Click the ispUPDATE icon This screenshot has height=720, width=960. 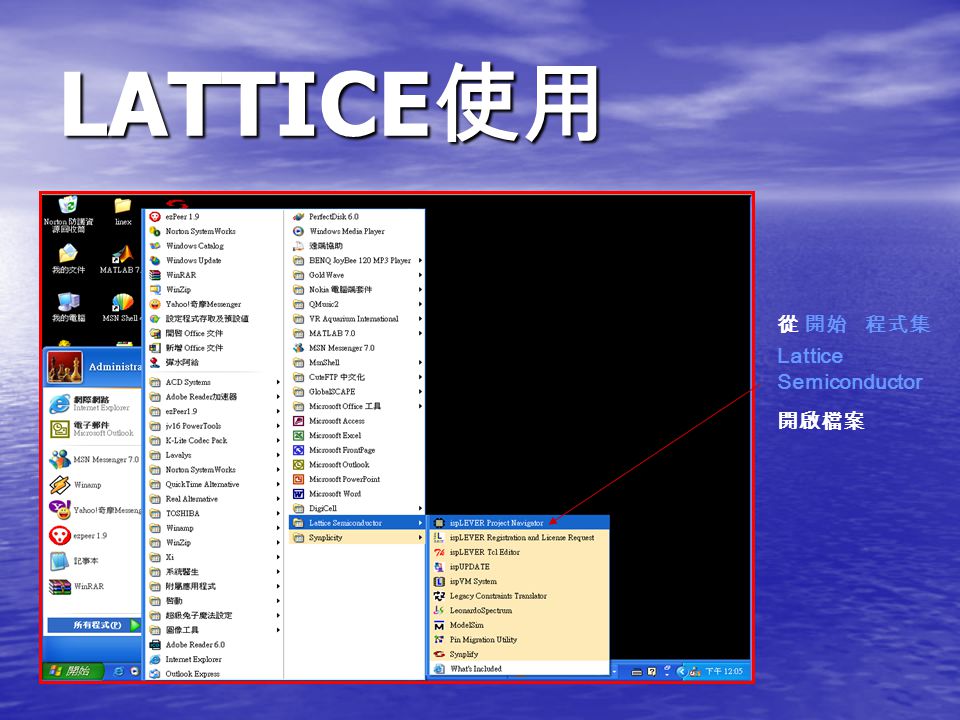439,567
